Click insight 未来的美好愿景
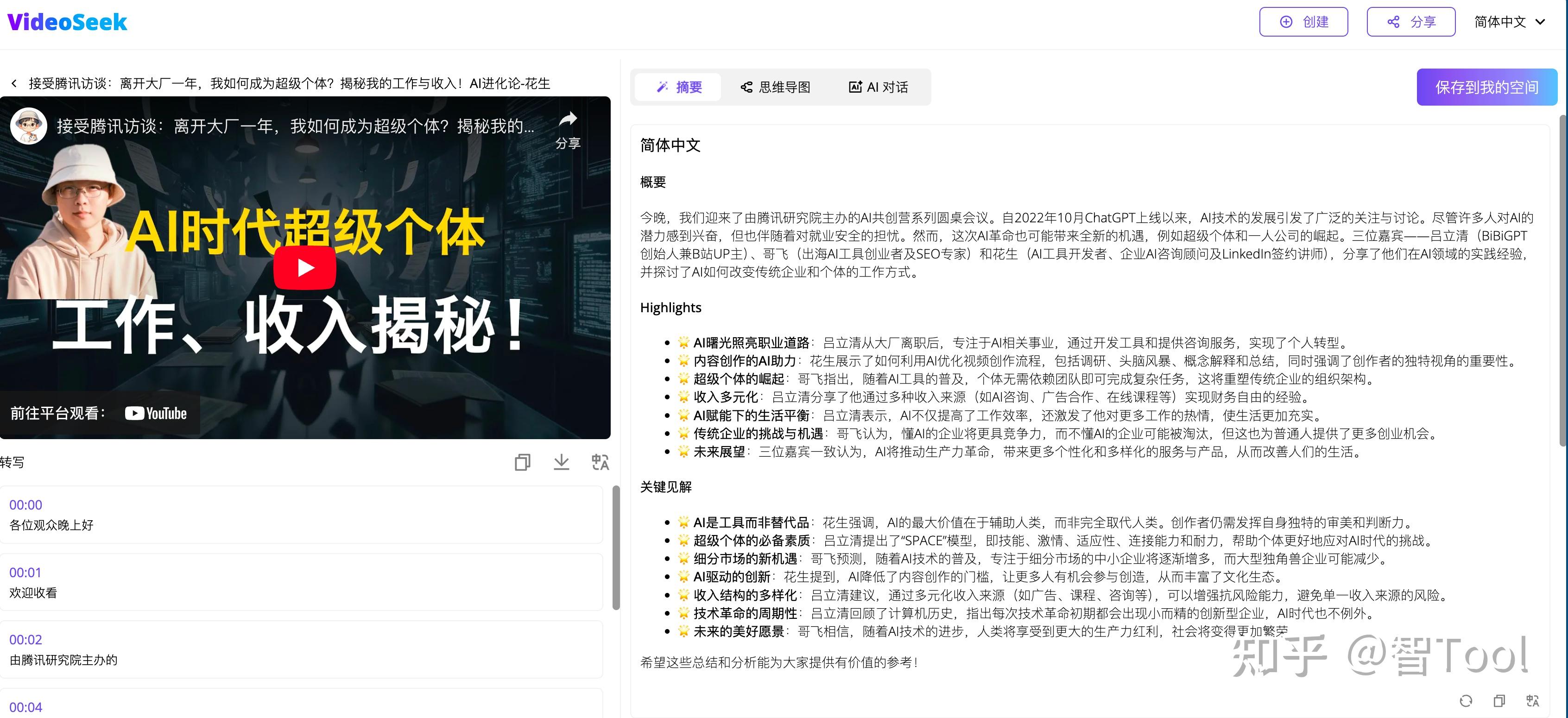The image size is (1568, 718). pos(739,631)
